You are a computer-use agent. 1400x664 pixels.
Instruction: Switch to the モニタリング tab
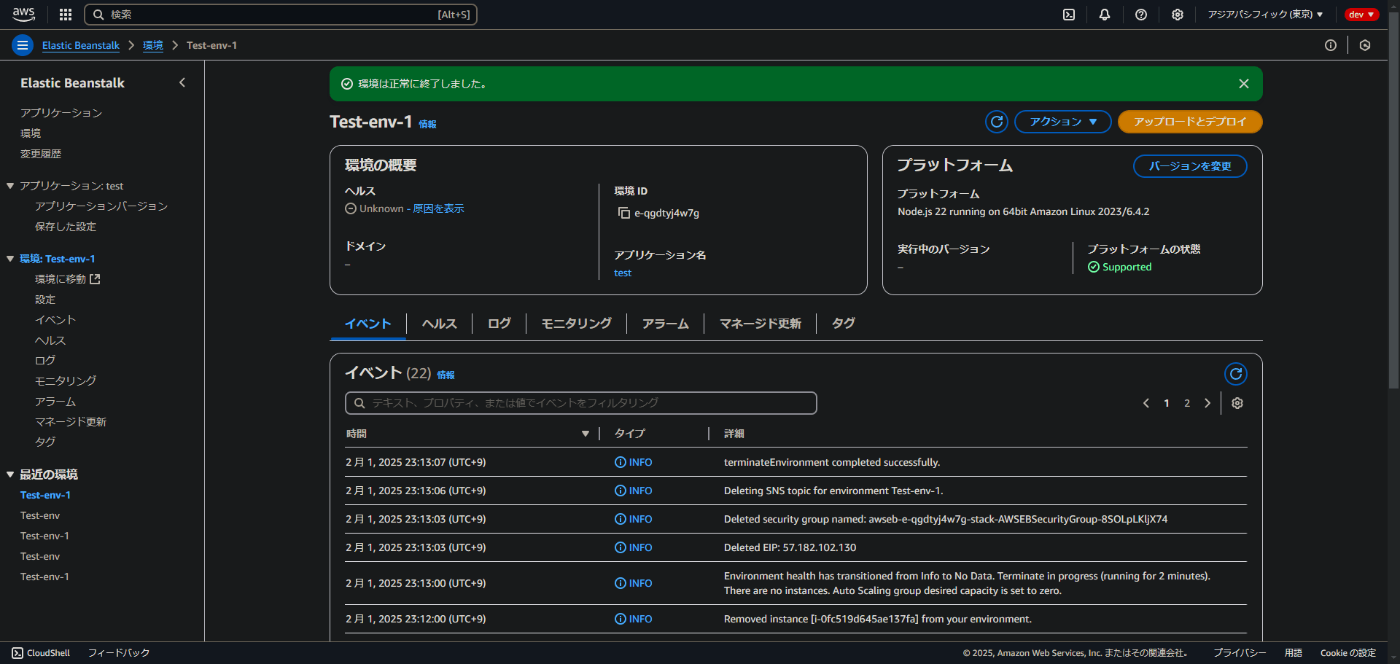point(576,324)
